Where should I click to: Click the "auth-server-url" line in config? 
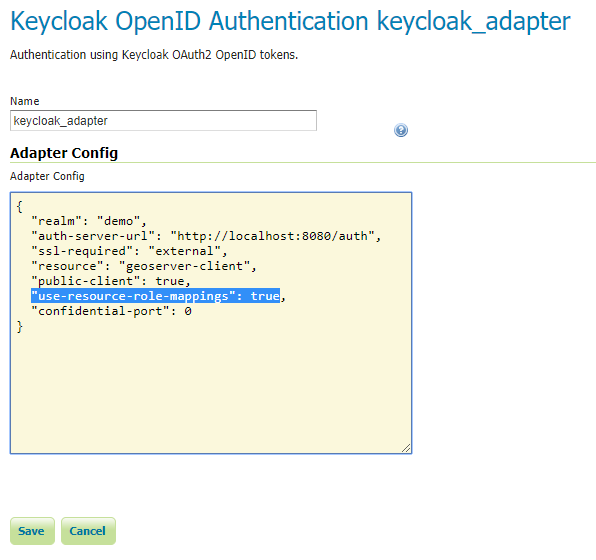(206, 236)
